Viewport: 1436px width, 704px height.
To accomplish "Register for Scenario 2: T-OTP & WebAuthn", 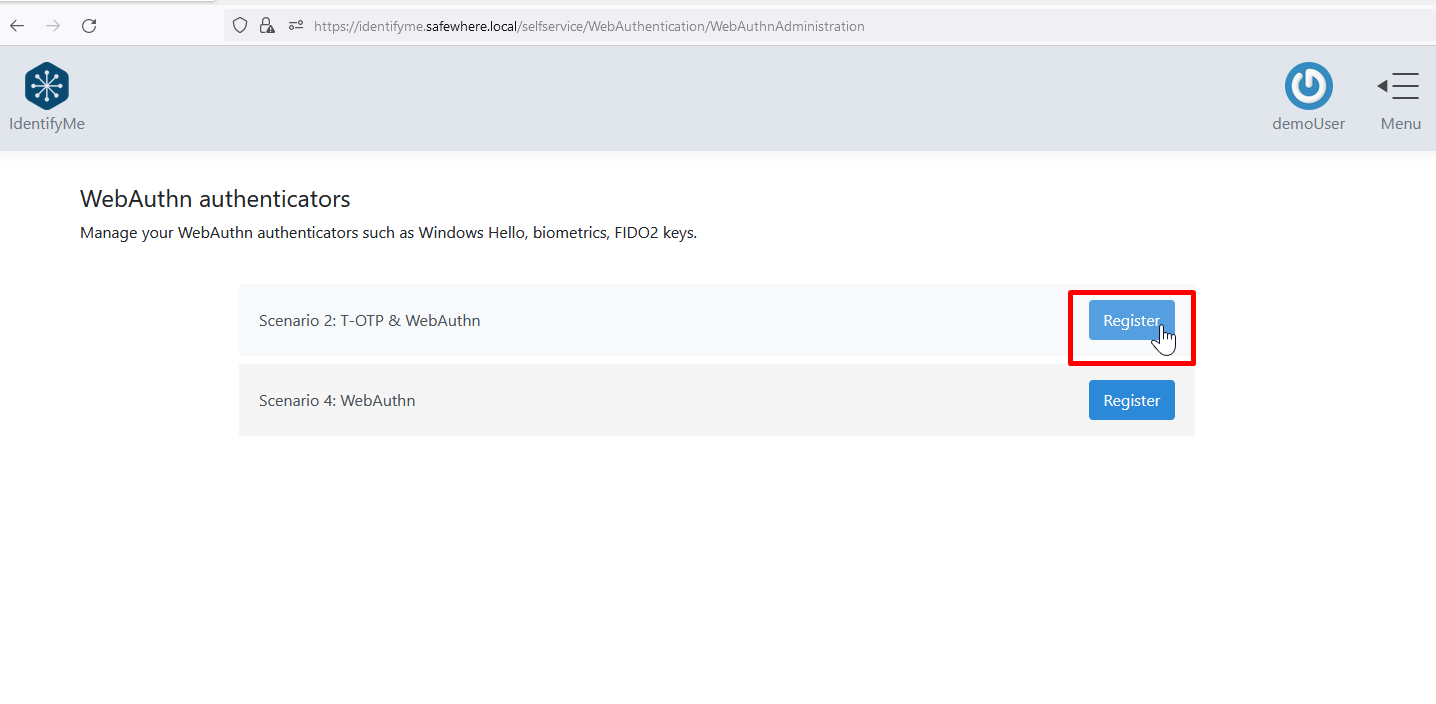I will pos(1131,320).
